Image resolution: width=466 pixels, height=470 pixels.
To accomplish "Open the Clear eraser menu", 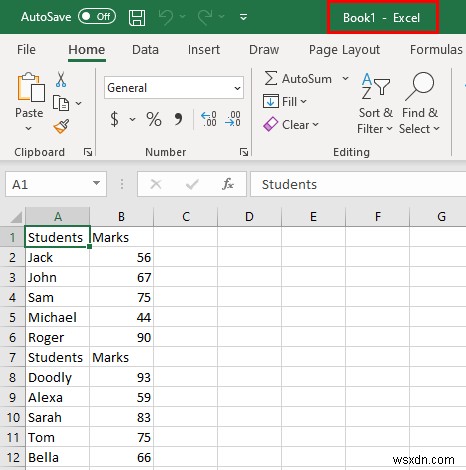I will pos(291,125).
